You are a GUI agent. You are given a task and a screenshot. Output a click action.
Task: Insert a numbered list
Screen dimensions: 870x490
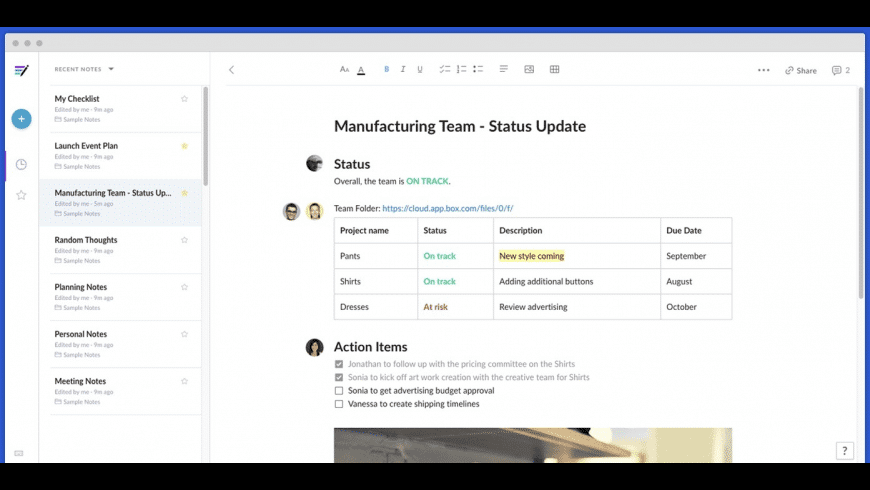point(461,69)
